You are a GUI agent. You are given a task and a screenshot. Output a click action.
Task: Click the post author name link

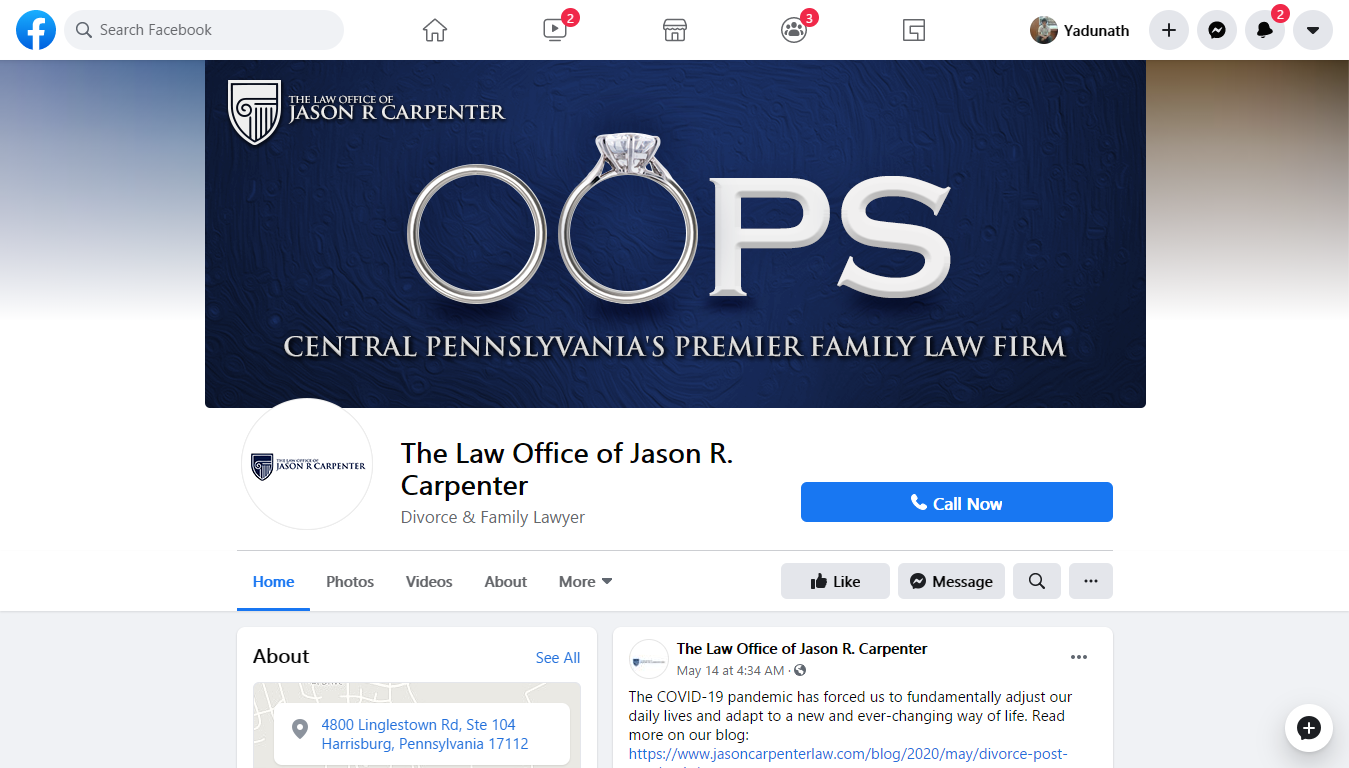tap(802, 649)
